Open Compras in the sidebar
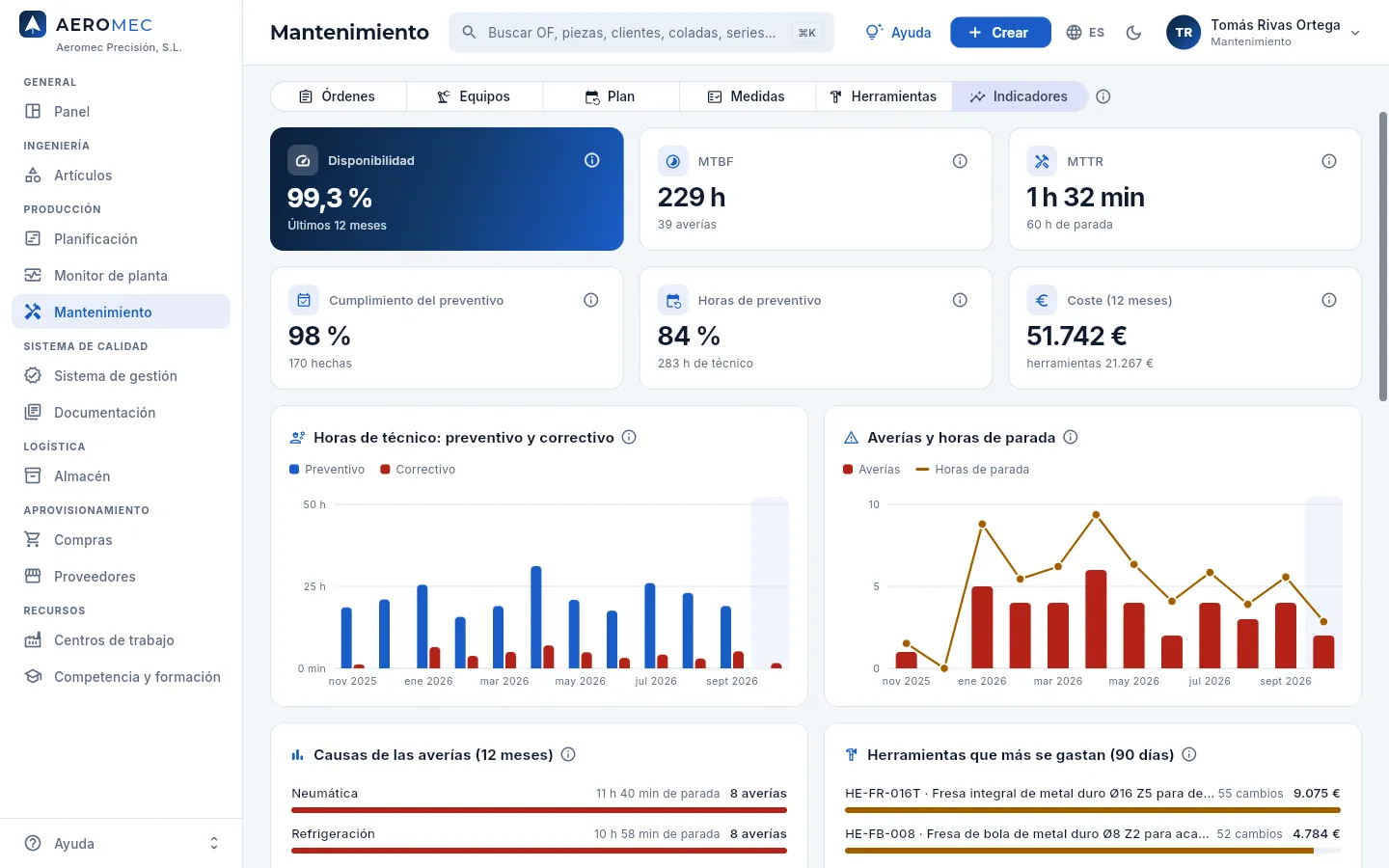 (x=121, y=540)
